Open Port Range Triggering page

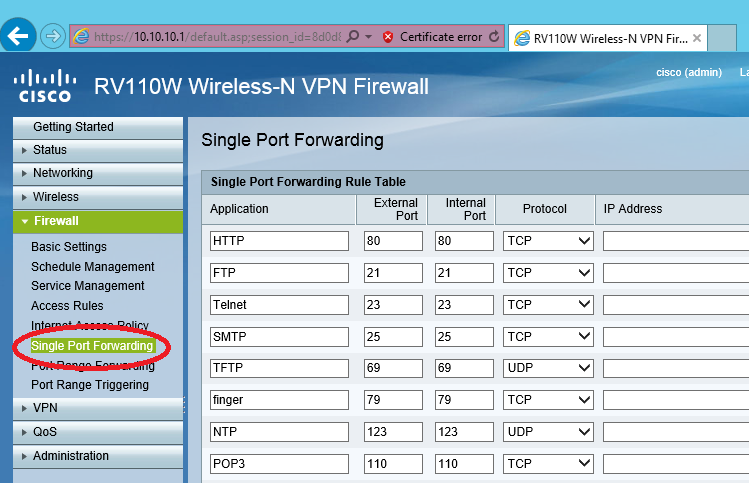[x=90, y=385]
